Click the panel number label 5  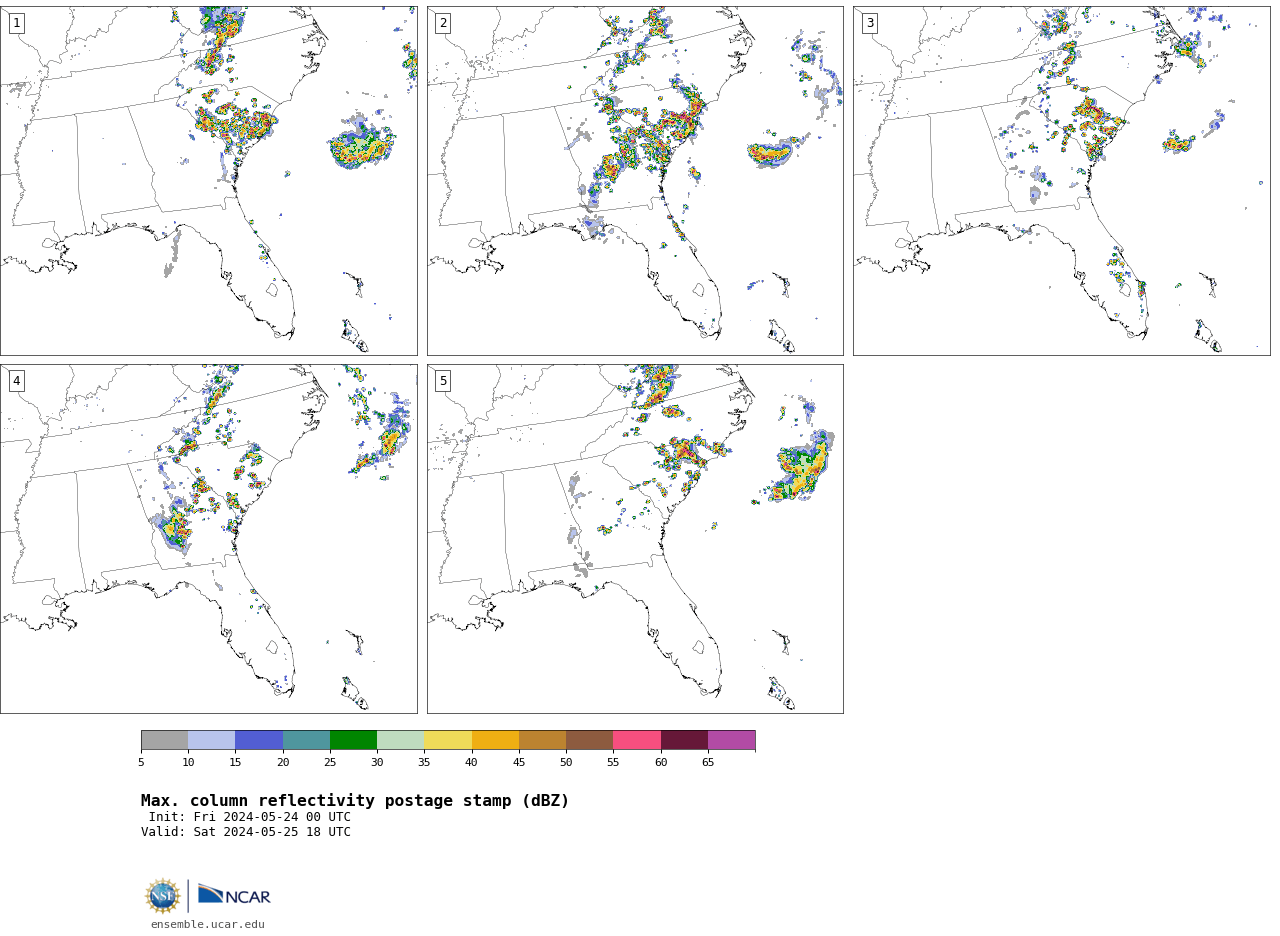[443, 381]
